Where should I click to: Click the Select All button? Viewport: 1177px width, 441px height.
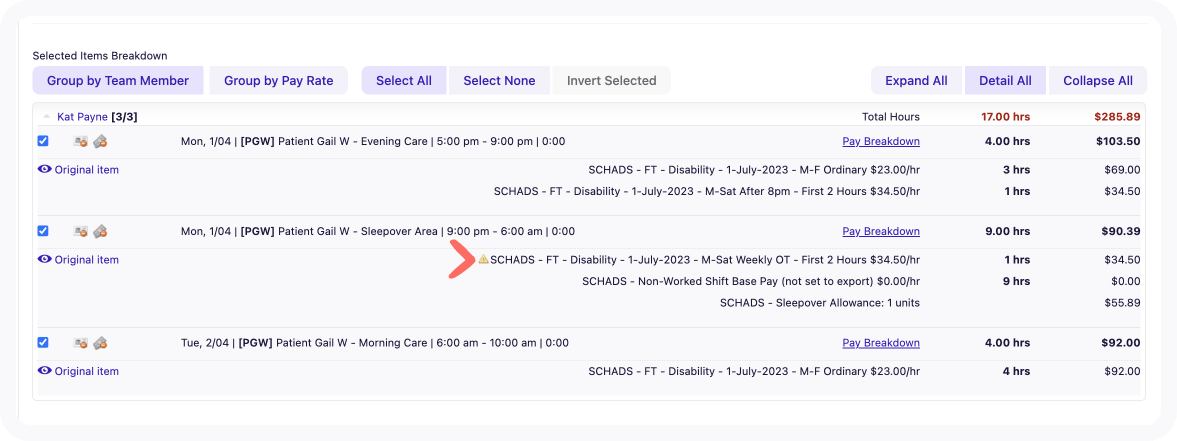point(404,80)
